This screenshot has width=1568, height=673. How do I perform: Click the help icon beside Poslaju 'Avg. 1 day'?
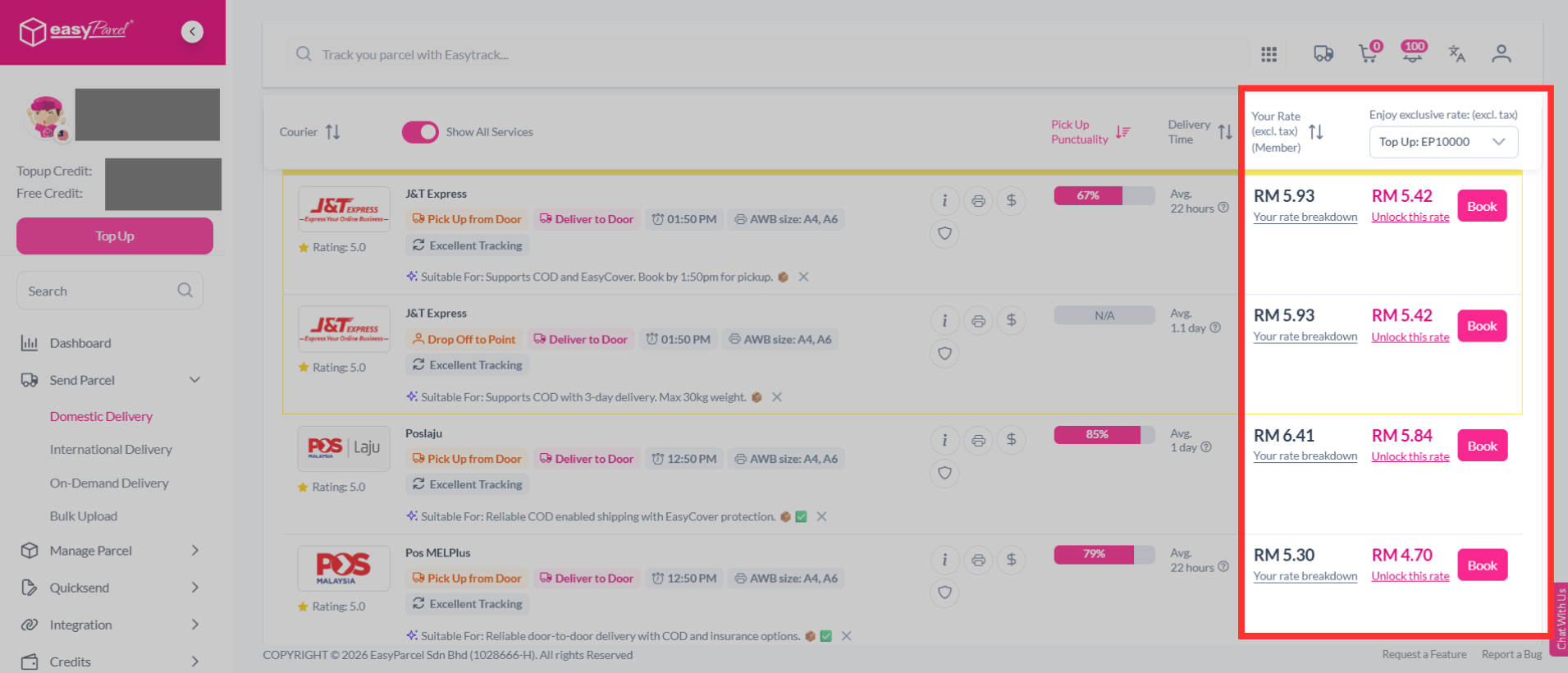[x=1206, y=447]
